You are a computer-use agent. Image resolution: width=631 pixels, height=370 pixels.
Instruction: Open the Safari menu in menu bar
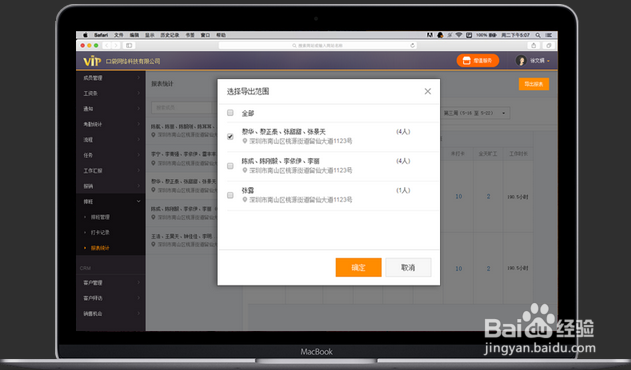pyautogui.click(x=101, y=35)
